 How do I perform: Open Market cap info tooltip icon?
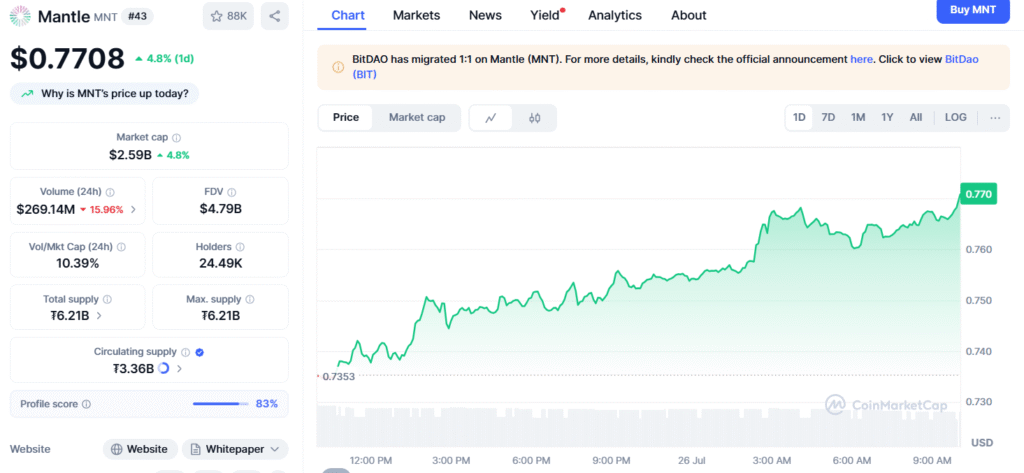(x=177, y=138)
